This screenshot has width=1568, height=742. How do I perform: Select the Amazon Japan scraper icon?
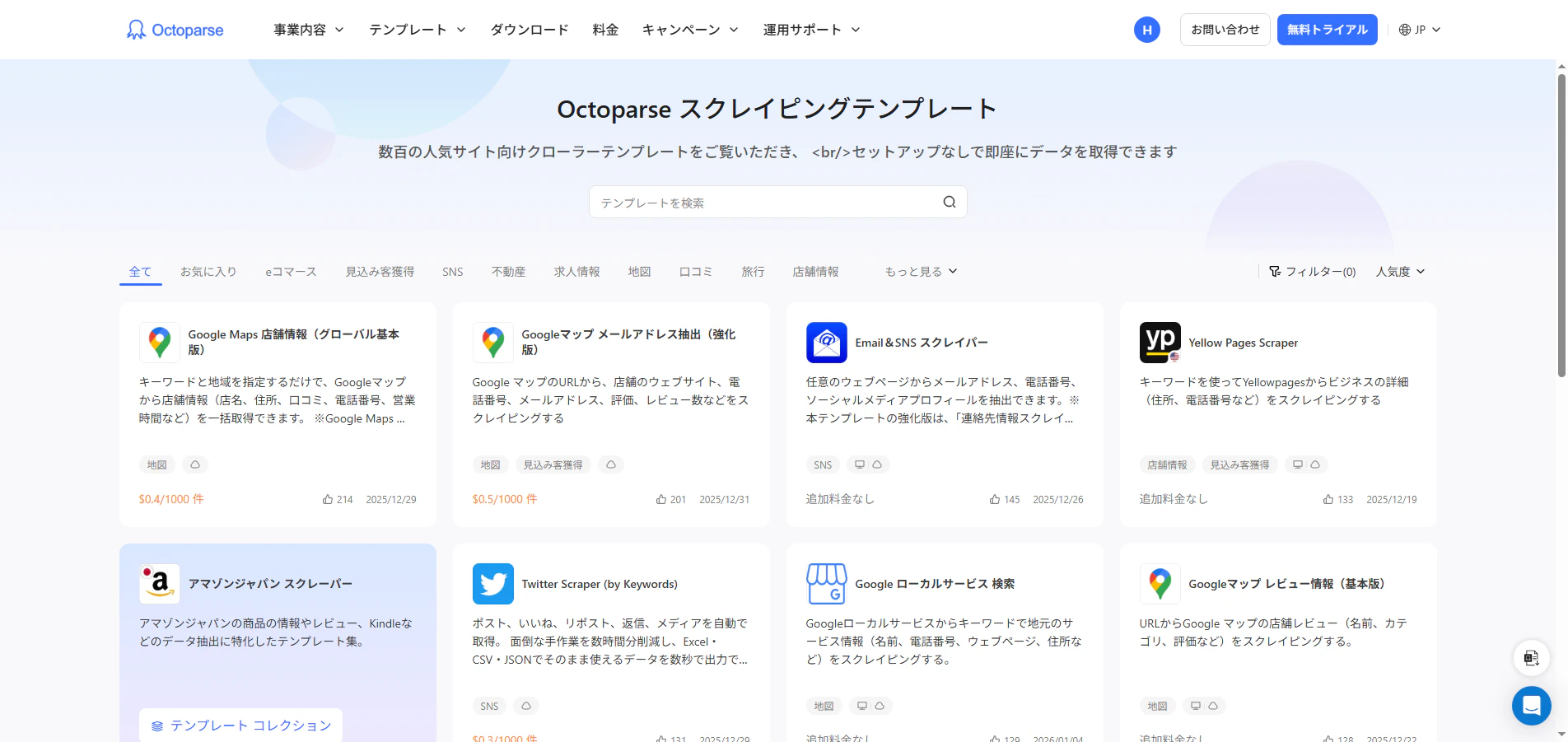point(159,583)
